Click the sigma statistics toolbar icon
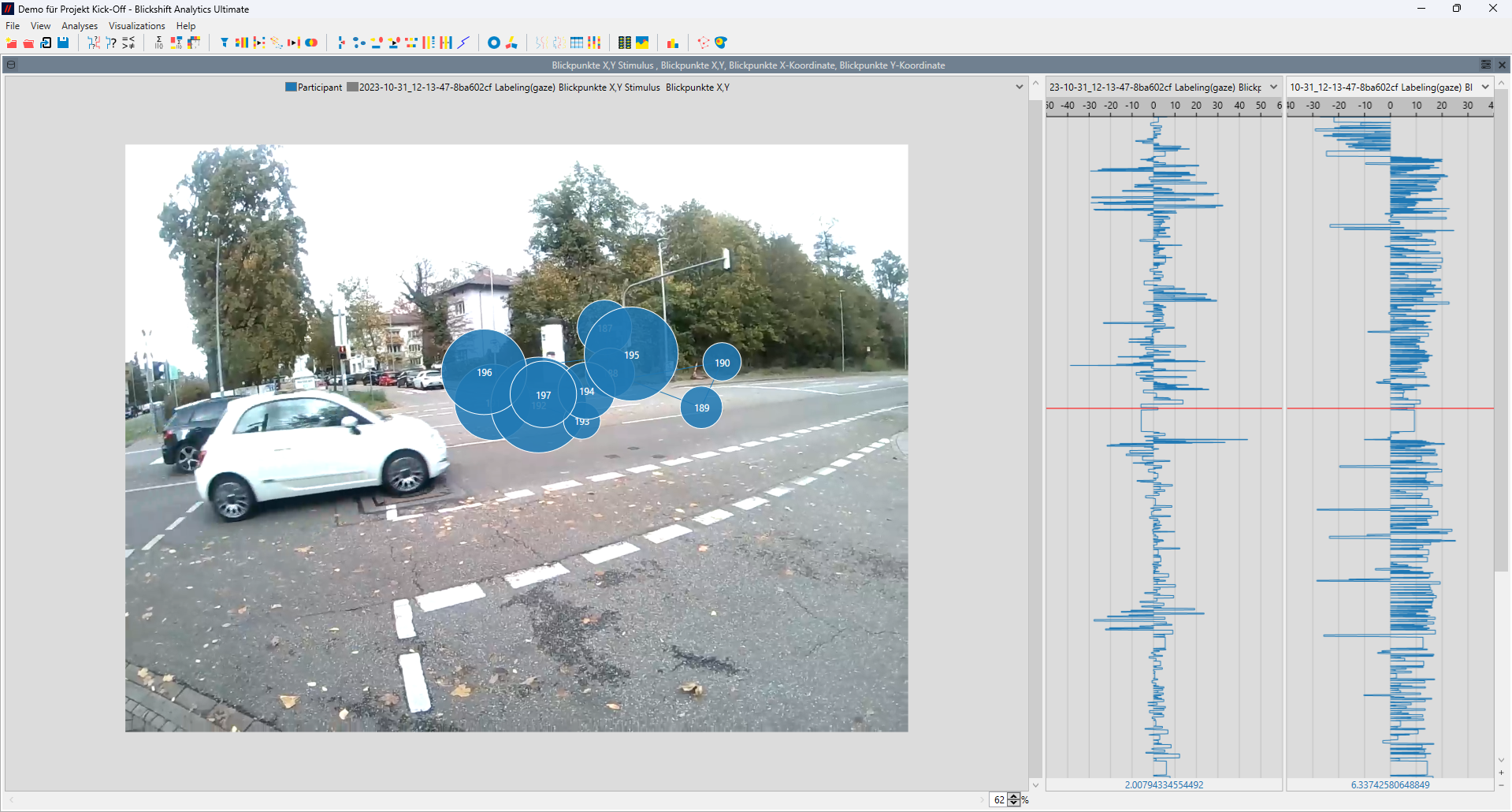The height and width of the screenshot is (812, 1512). [x=158, y=43]
